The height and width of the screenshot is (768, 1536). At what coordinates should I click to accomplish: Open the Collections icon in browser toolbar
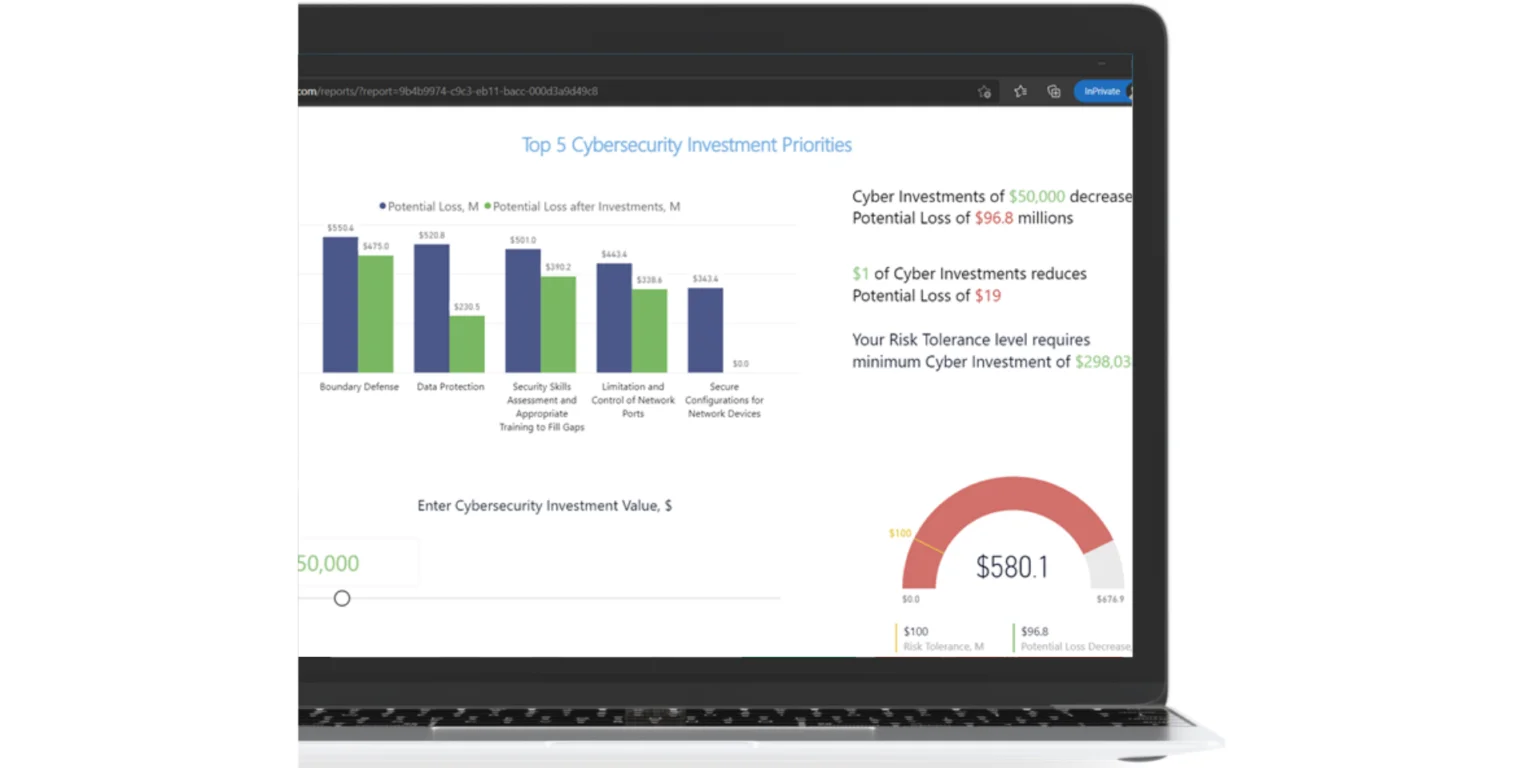coord(1054,91)
